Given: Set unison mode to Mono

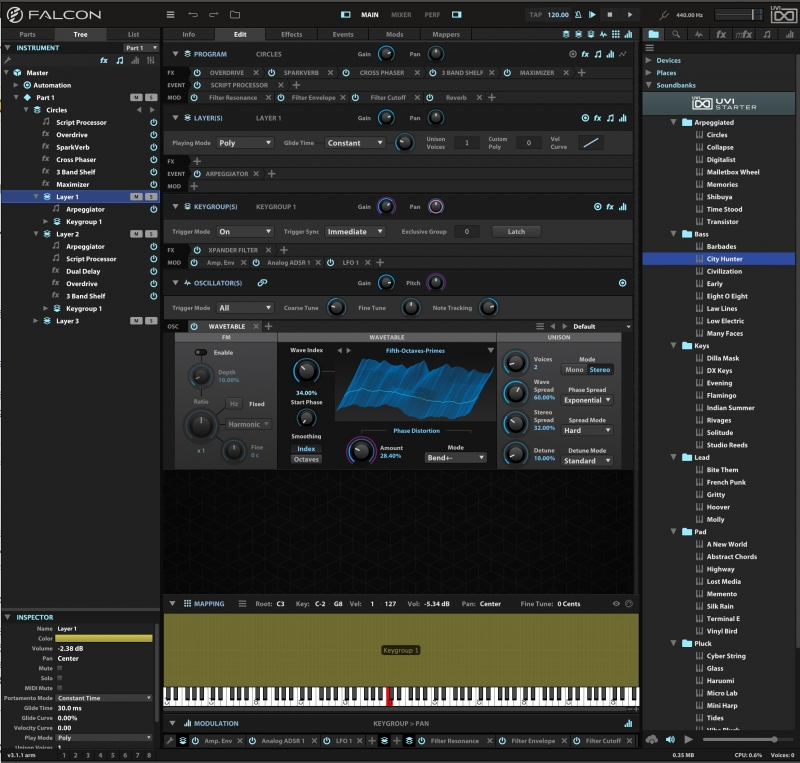Looking at the screenshot, I should point(574,370).
